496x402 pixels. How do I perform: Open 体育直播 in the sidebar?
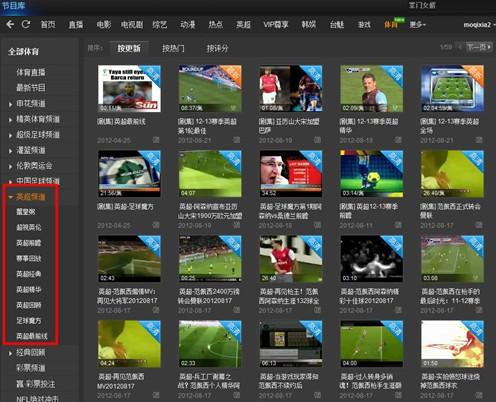(31, 72)
